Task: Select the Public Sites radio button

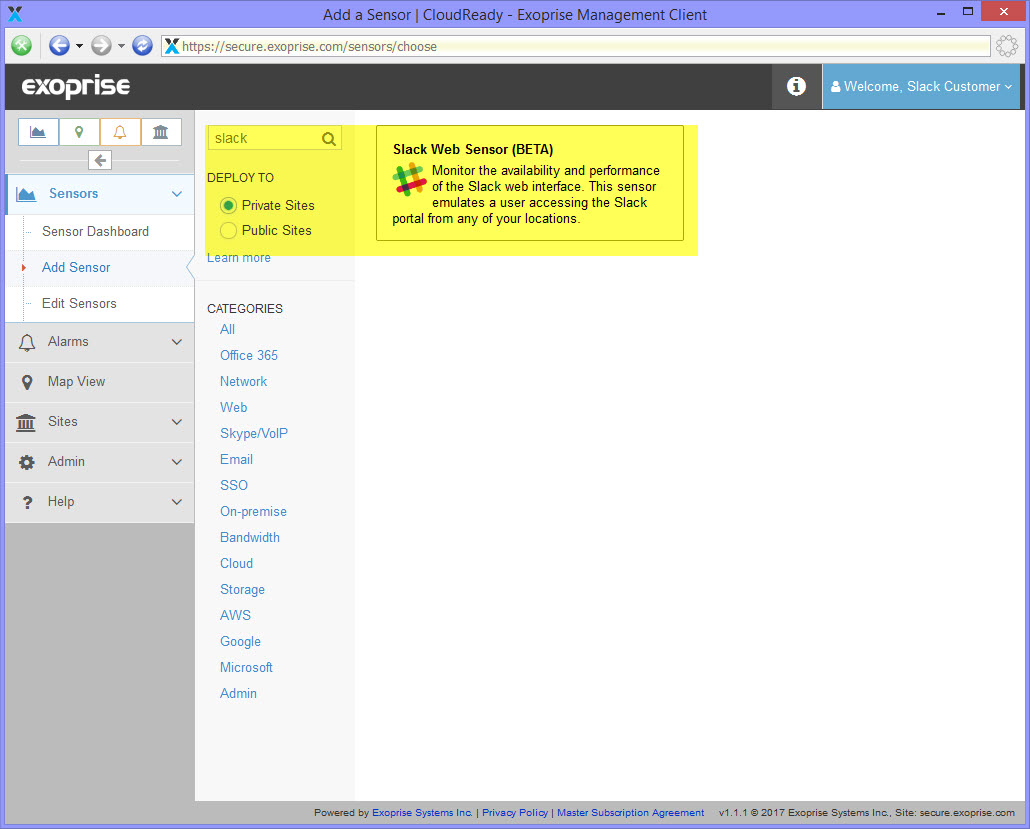Action: [x=228, y=231]
